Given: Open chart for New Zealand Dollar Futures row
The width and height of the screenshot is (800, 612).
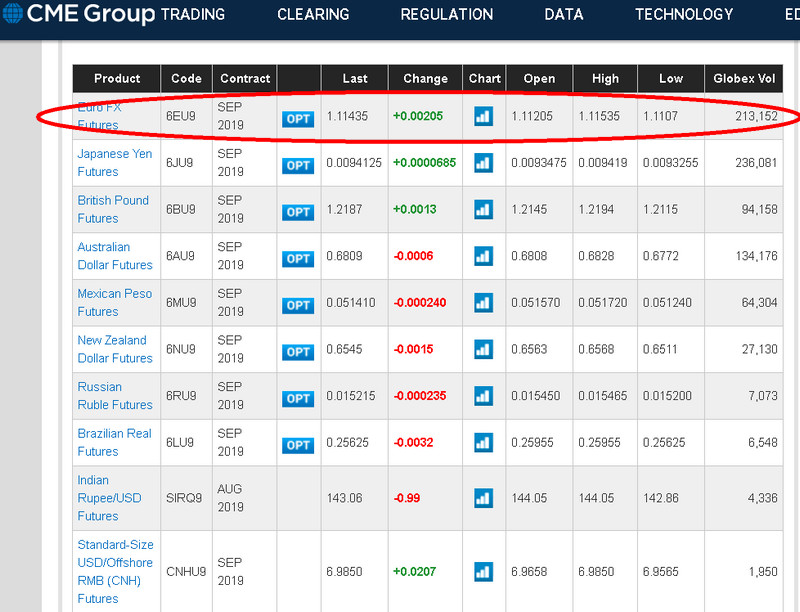Looking at the screenshot, I should click(483, 349).
